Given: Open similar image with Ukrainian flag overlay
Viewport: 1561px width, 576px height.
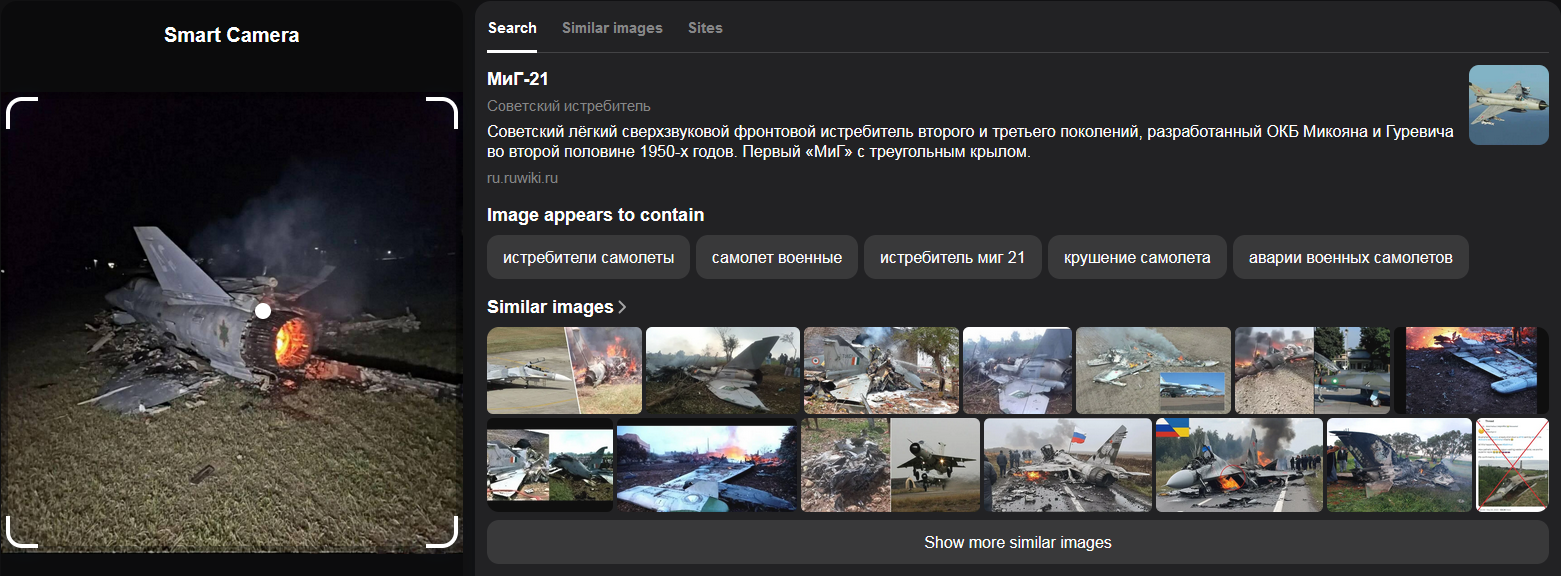Looking at the screenshot, I should pyautogui.click(x=1239, y=465).
